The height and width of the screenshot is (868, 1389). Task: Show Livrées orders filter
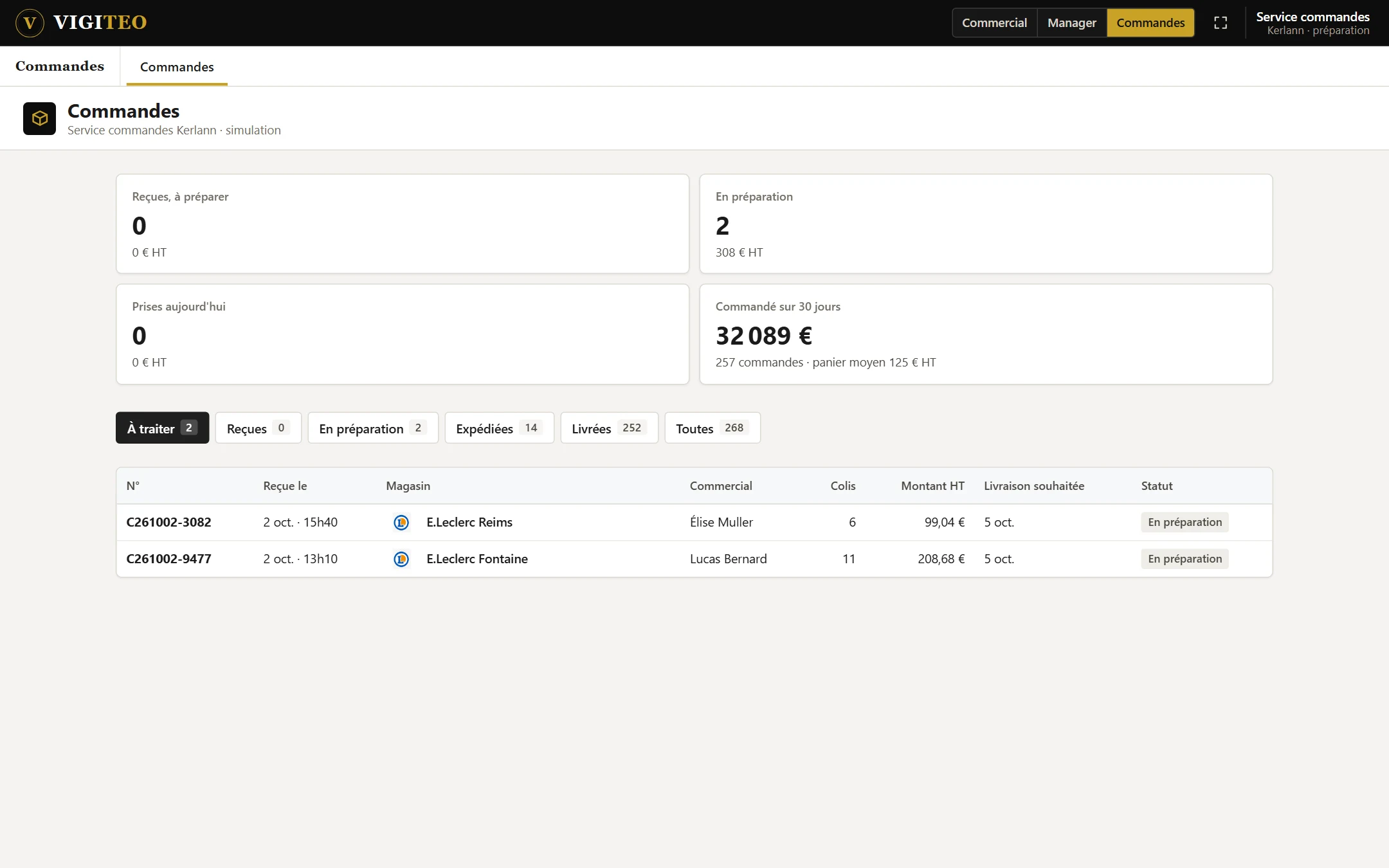(609, 428)
